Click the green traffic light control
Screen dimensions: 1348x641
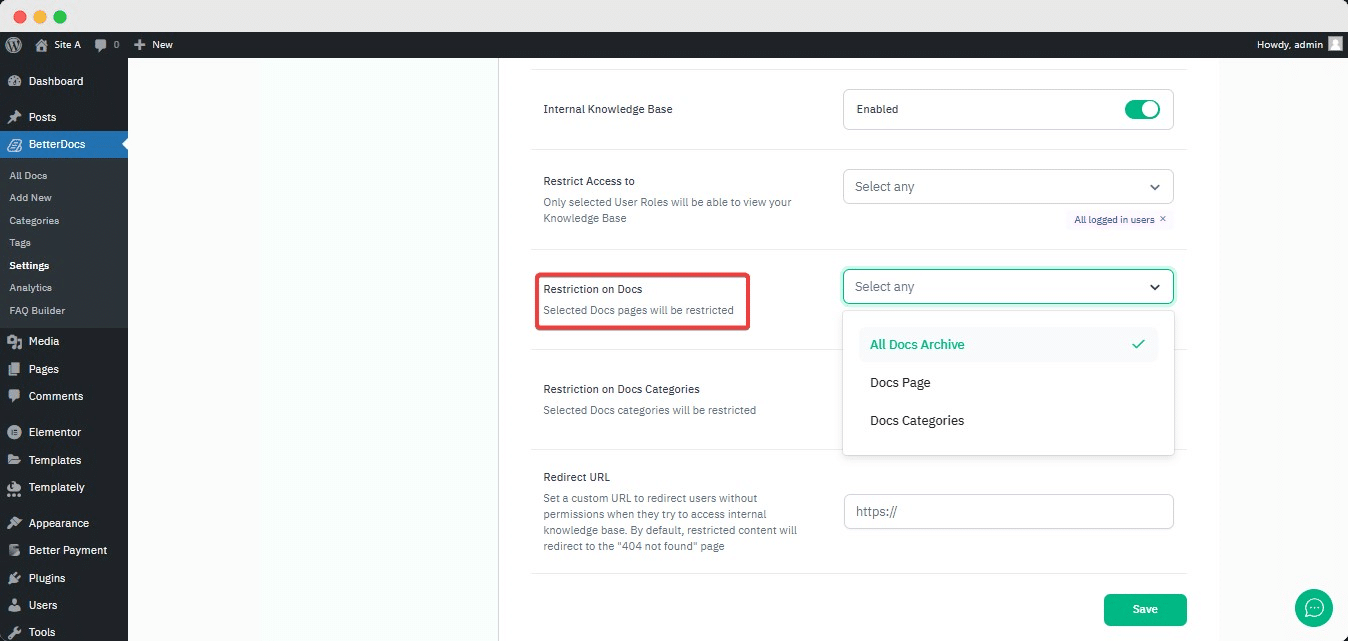click(59, 16)
